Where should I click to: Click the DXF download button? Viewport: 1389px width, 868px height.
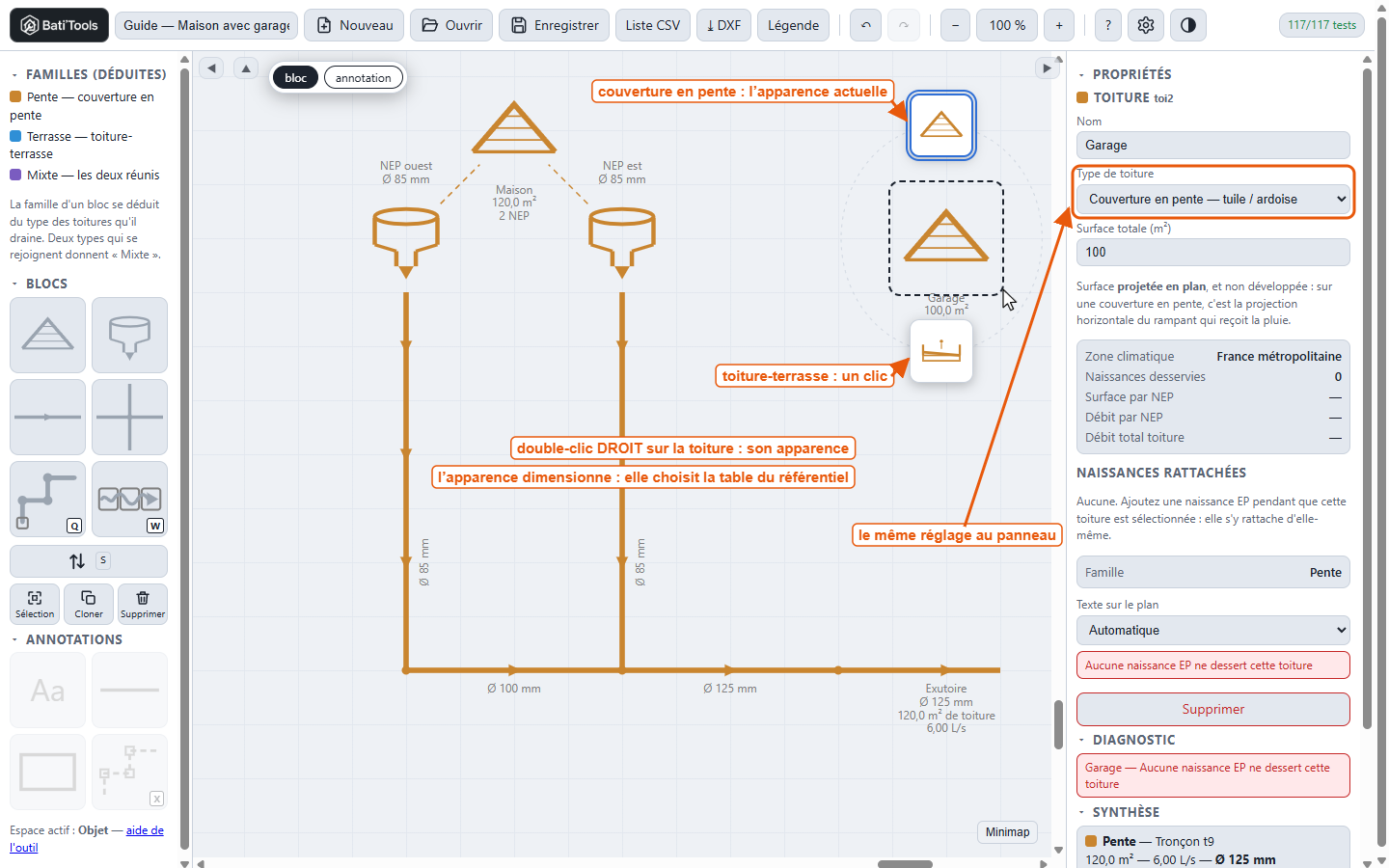723,25
